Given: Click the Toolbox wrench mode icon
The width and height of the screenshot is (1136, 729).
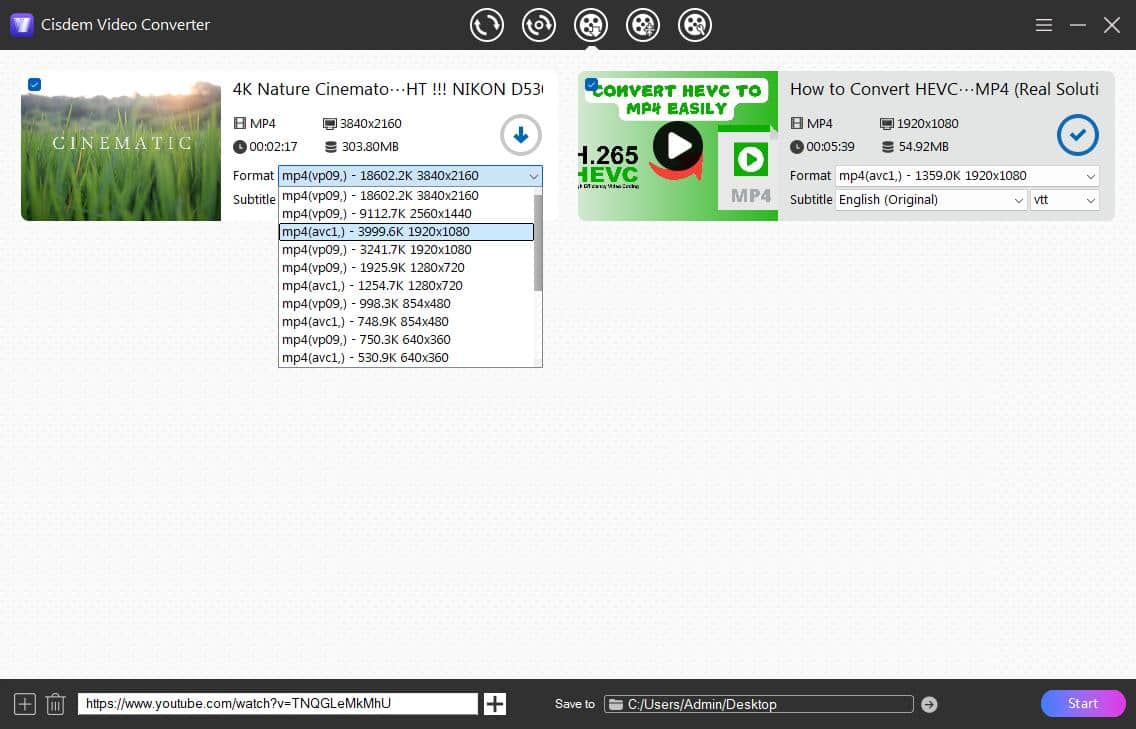Looking at the screenshot, I should coord(695,25).
